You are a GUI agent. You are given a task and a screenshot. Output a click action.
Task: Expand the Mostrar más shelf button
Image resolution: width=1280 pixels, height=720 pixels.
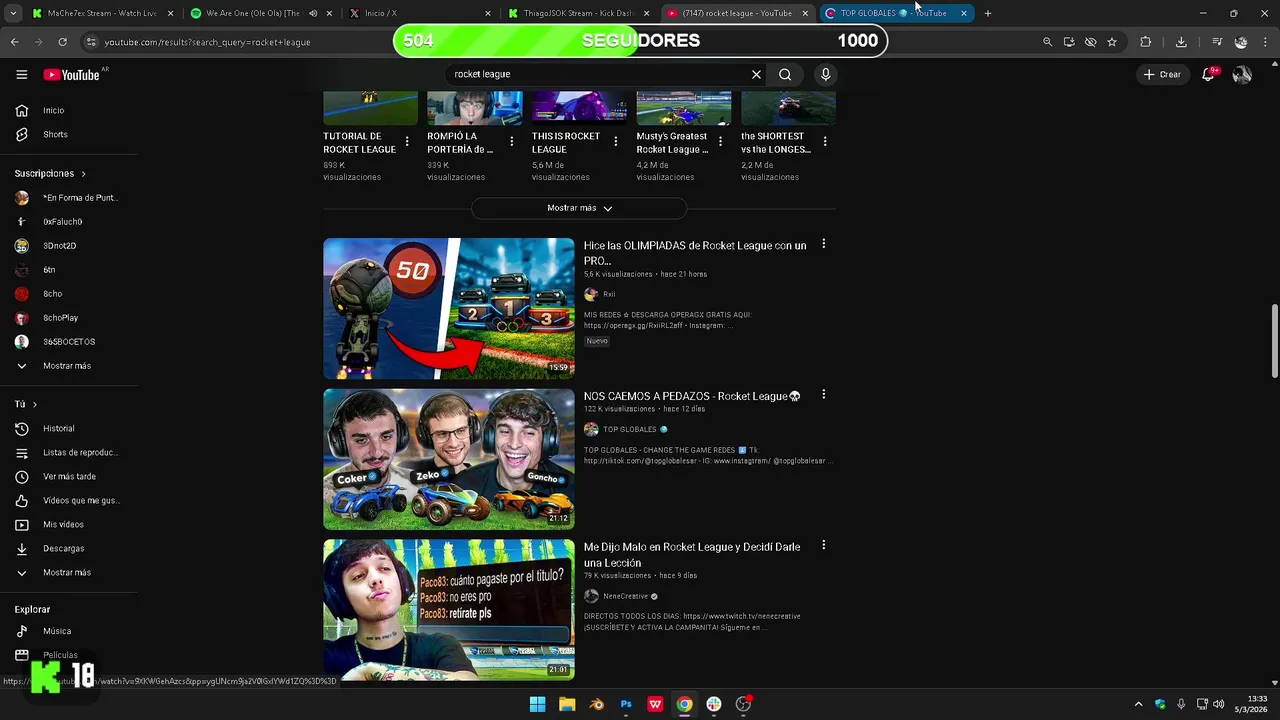coord(579,208)
